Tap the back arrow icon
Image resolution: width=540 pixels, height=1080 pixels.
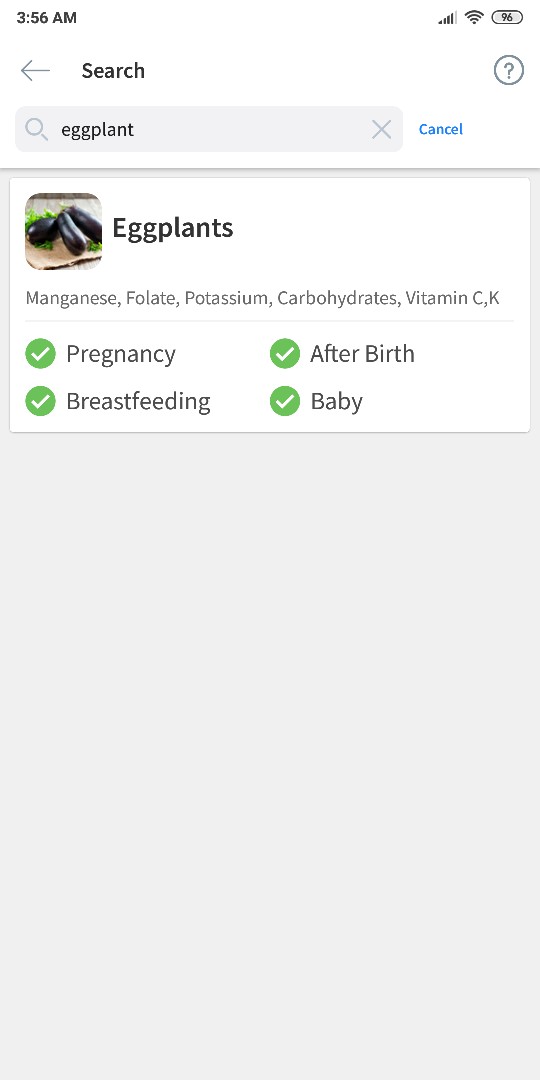click(35, 70)
